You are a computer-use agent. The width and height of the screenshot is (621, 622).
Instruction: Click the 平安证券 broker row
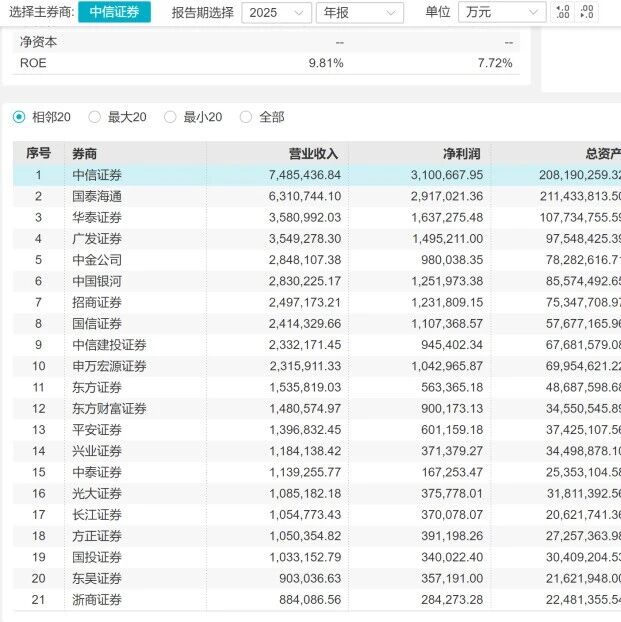pos(317,430)
